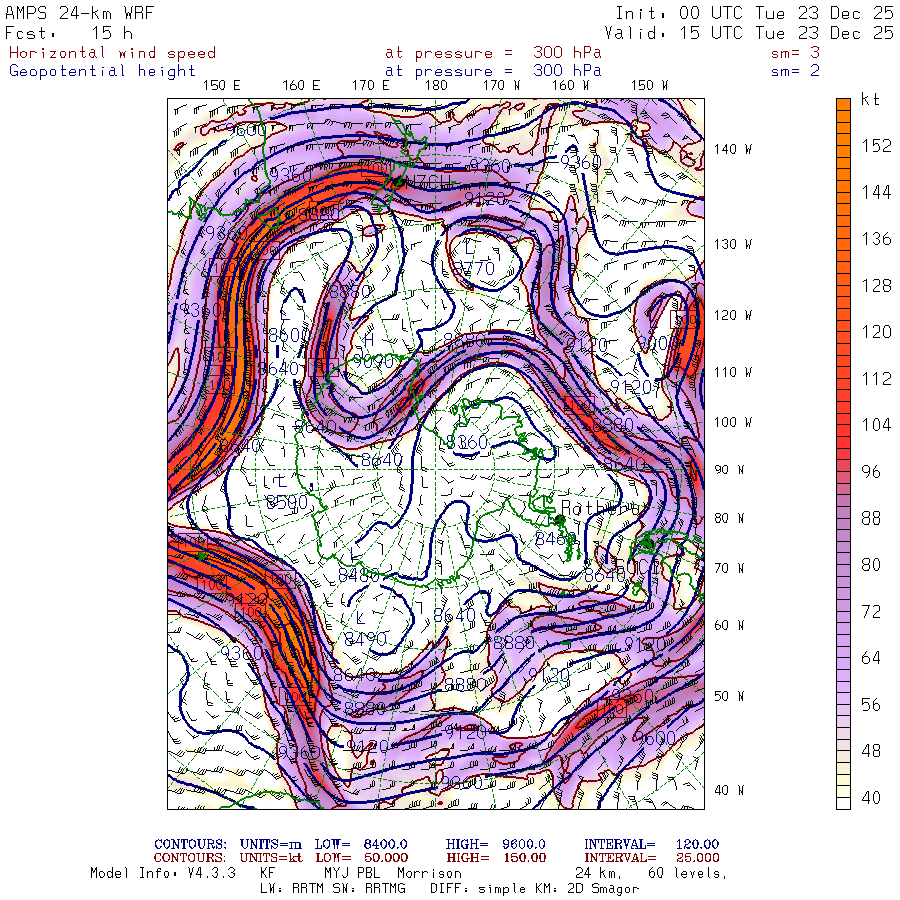
Task: Click the Morrison microphysics text
Action: (429, 873)
